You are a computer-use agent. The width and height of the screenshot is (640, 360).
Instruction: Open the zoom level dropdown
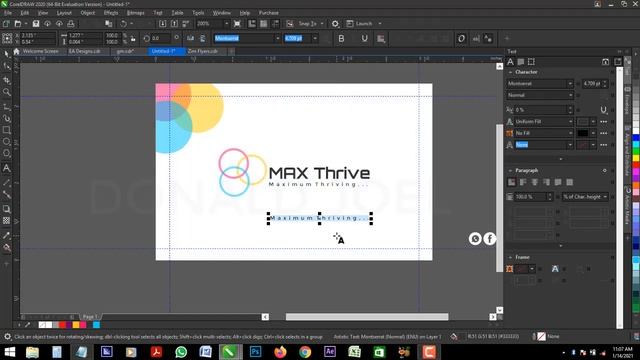point(227,24)
